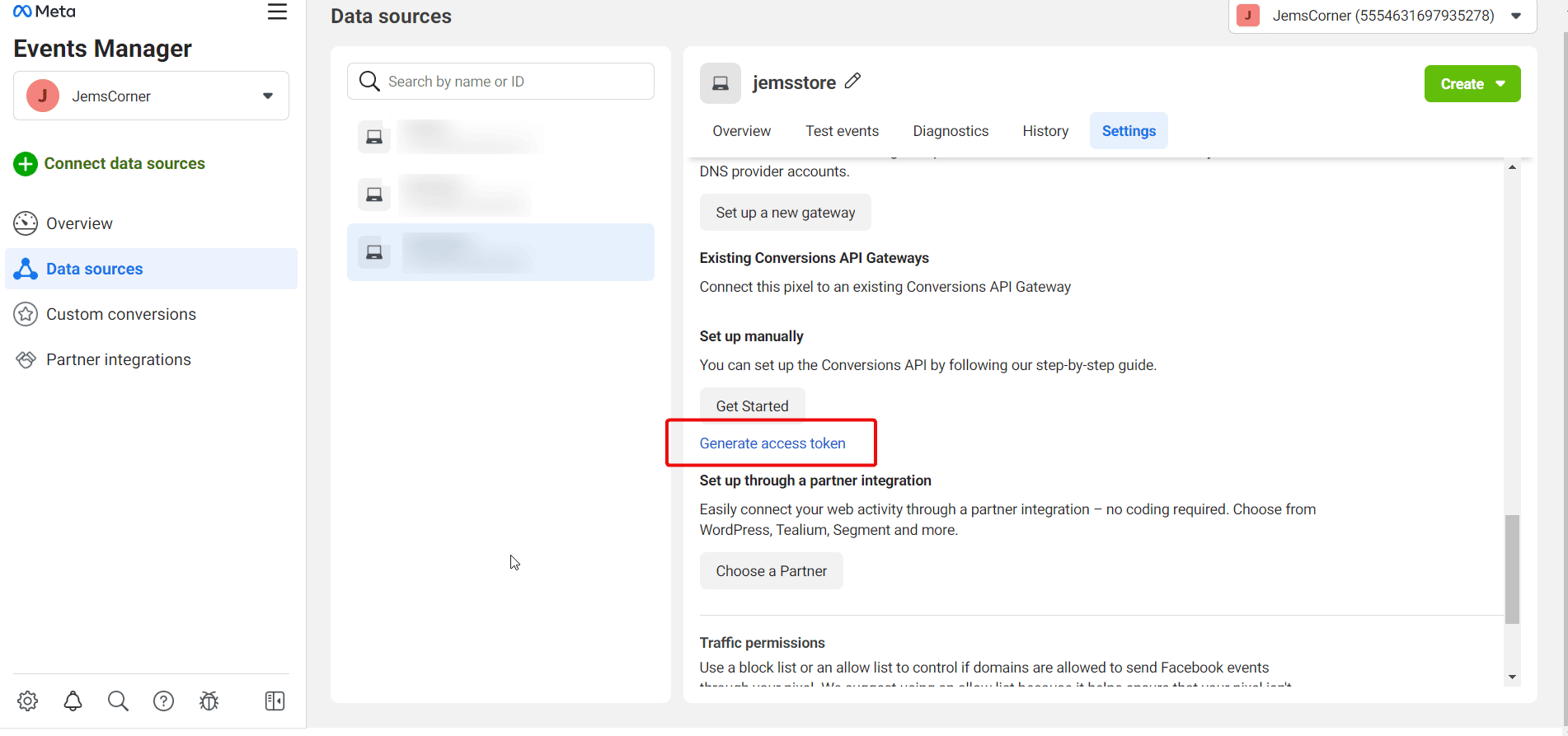Click the magnifier search icon in bottom toolbar
Screen dimensions: 1568x736
pyautogui.click(x=118, y=701)
